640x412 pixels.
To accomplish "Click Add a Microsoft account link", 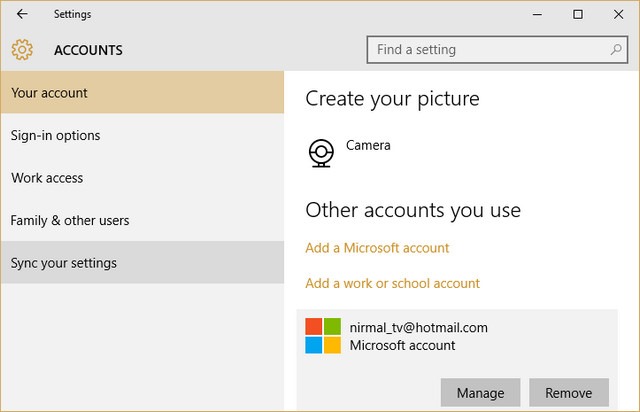I will 377,248.
